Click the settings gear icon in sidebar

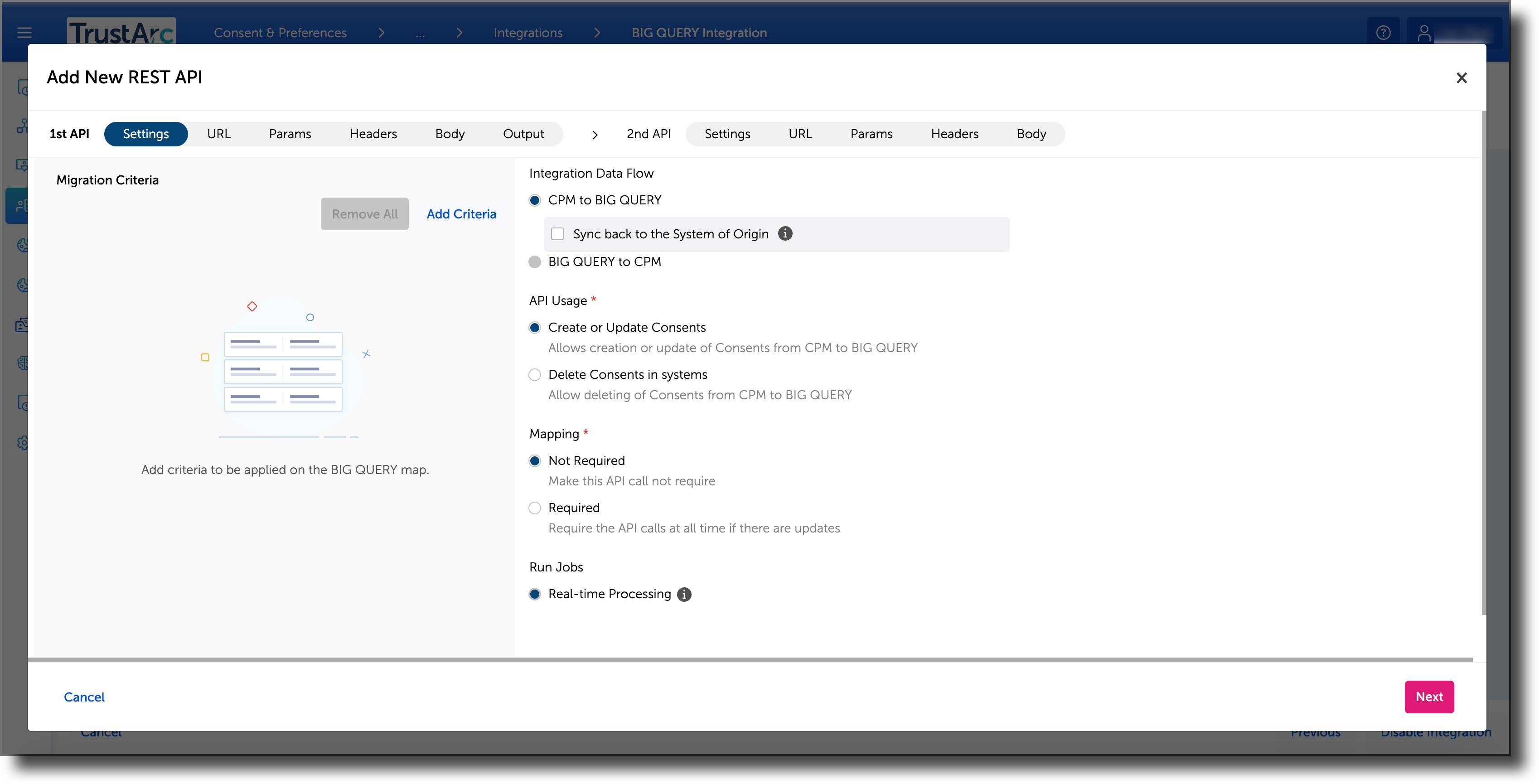pyautogui.click(x=23, y=443)
